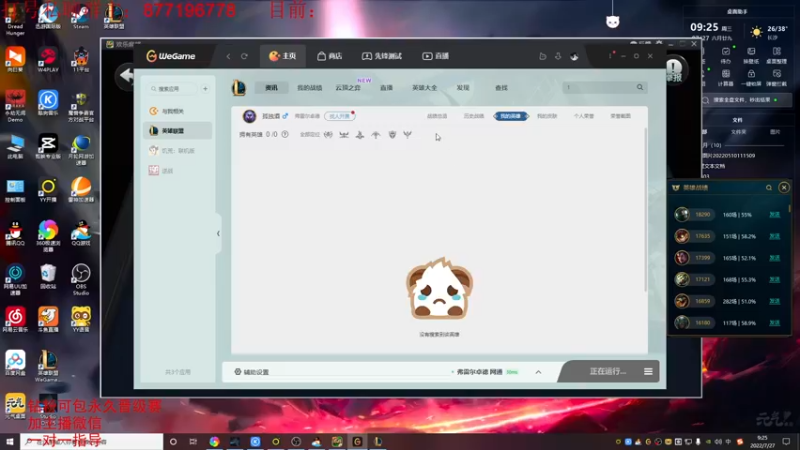Click the help question-mark icon next to 0/0
The width and height of the screenshot is (800, 450).
coord(285,134)
